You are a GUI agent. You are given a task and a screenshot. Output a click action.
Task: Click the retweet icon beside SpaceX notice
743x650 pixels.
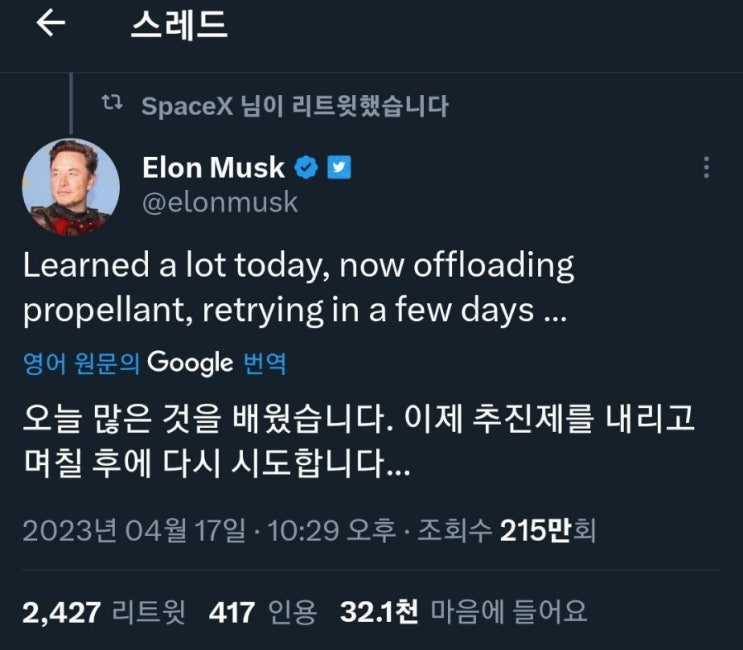(115, 104)
